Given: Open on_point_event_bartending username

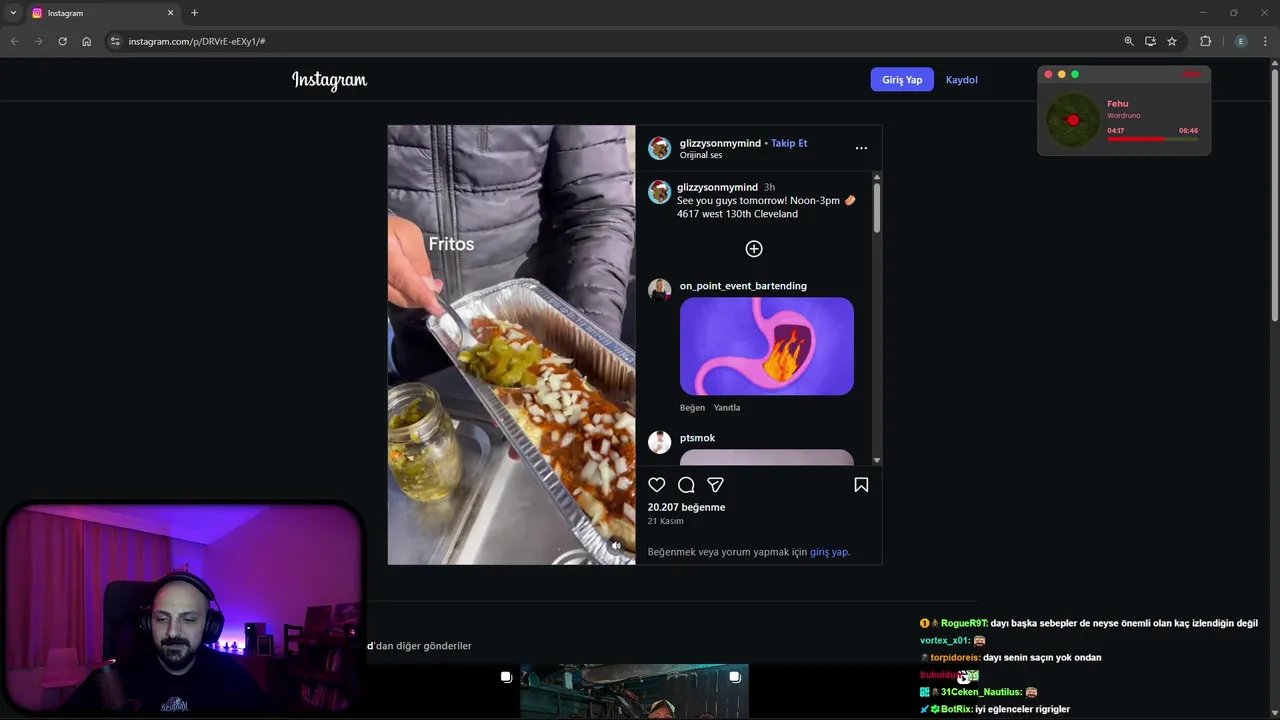Looking at the screenshot, I should coord(743,286).
